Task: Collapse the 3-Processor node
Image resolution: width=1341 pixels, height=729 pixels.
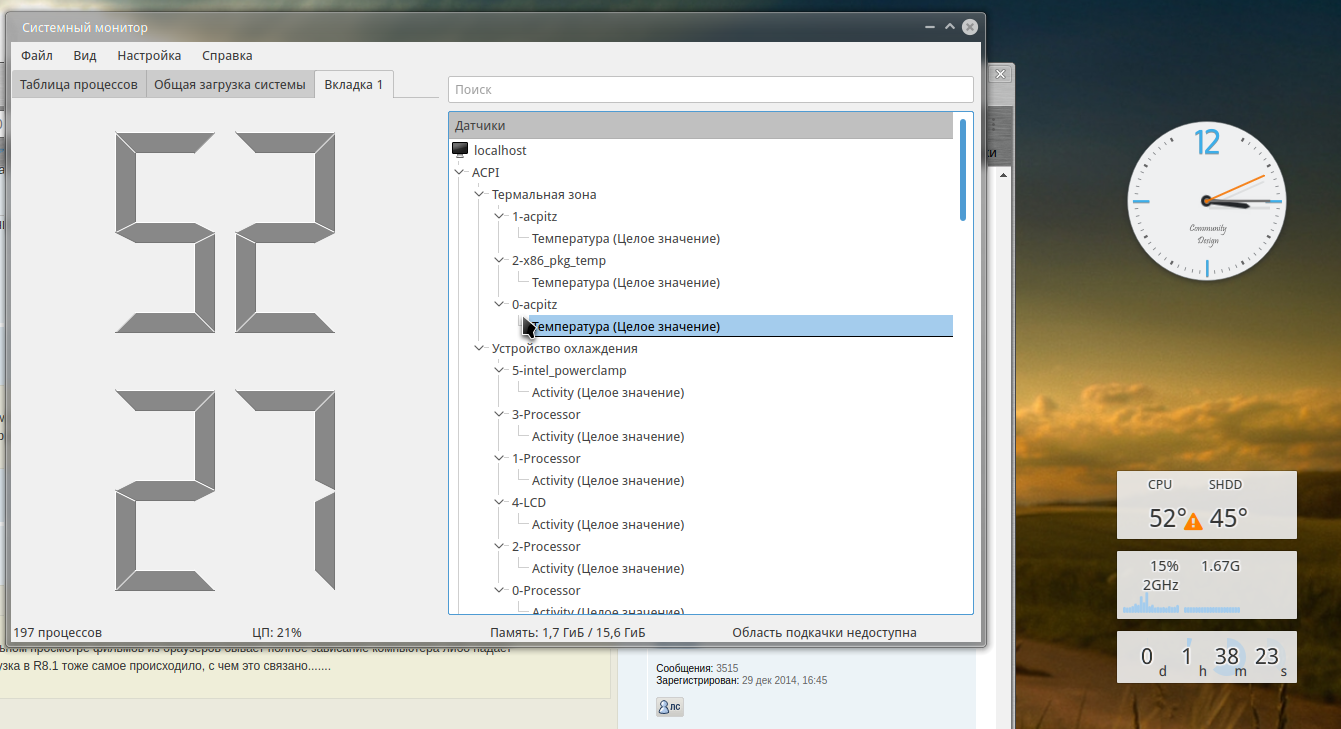Action: 500,414
